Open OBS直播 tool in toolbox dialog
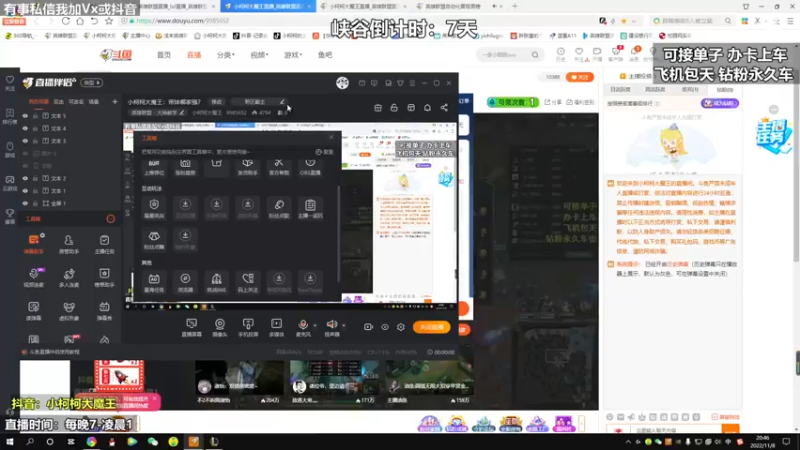The height and width of the screenshot is (450, 800). point(310,167)
